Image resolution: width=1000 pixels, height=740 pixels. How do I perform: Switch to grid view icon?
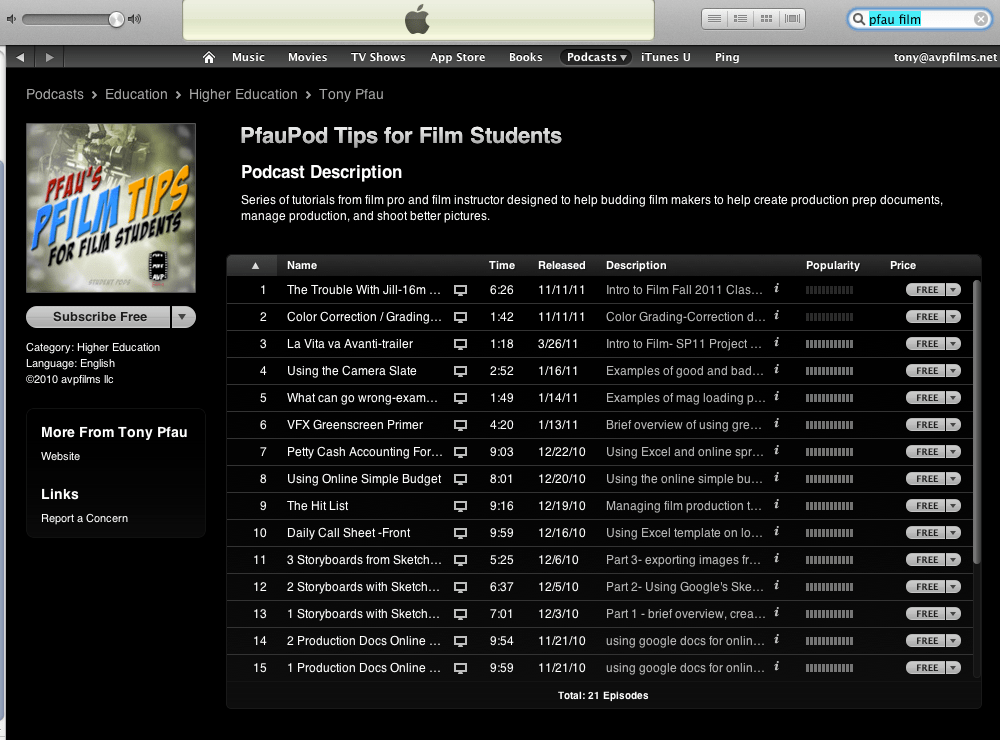767,18
